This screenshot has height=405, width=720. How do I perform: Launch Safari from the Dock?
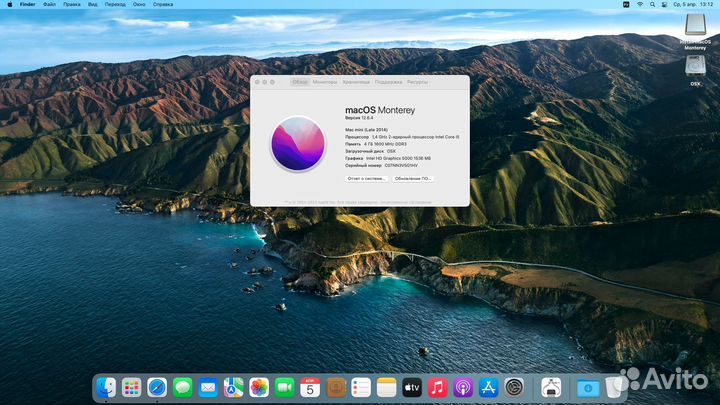coord(157,388)
